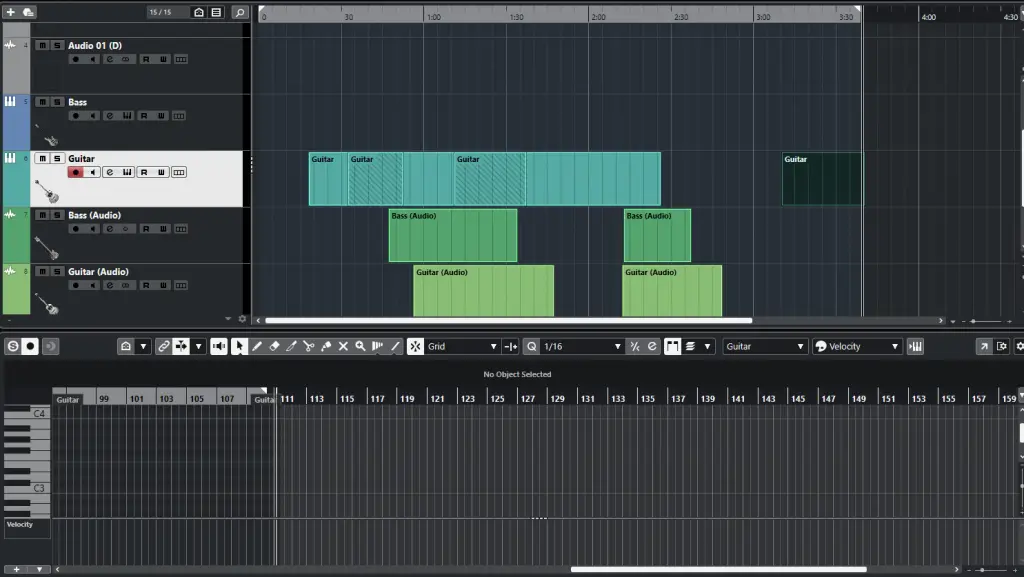Image resolution: width=1024 pixels, height=577 pixels.
Task: Click the Add Track plus icon
Action: pos(10,12)
